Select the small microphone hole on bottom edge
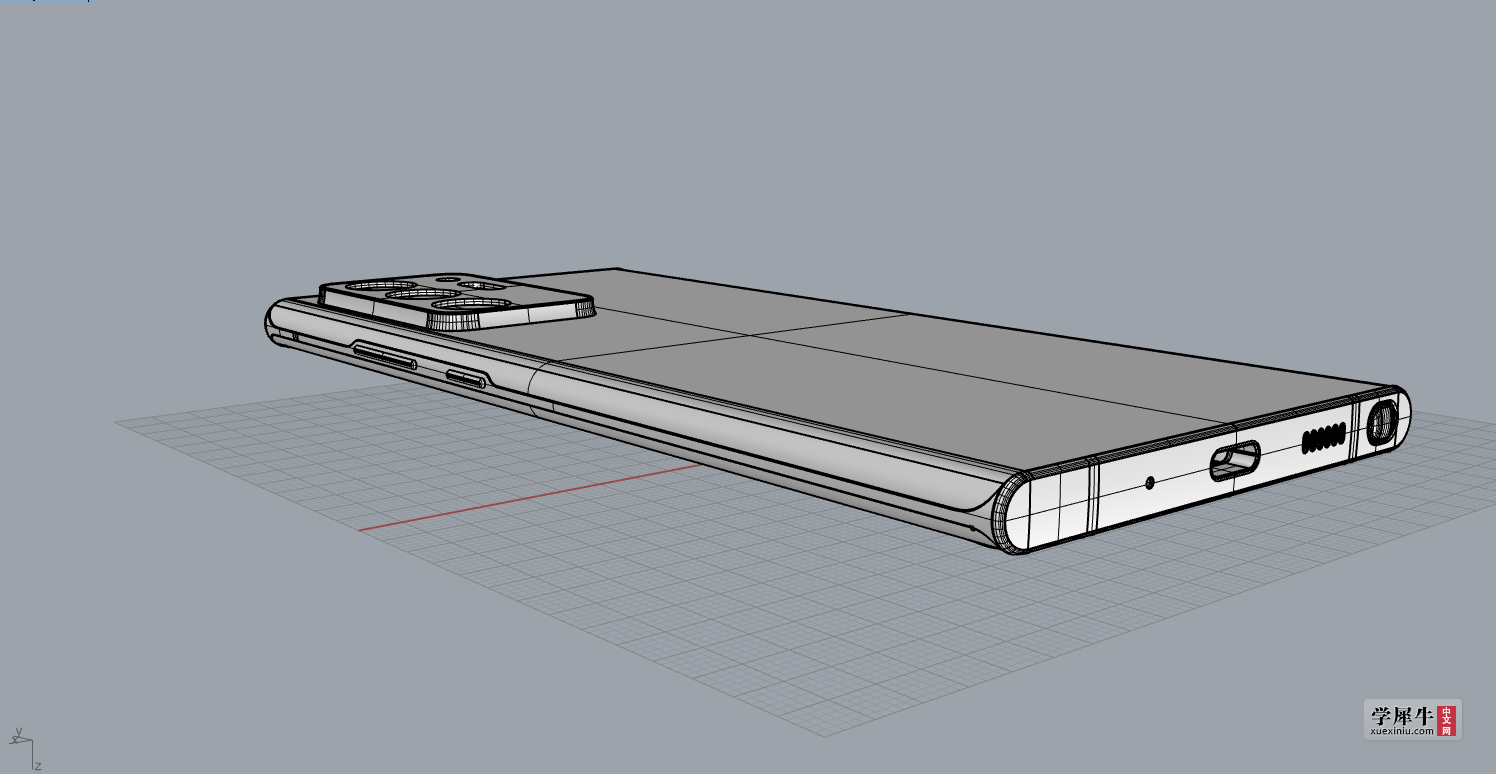This screenshot has width=1496, height=774. 1149,482
